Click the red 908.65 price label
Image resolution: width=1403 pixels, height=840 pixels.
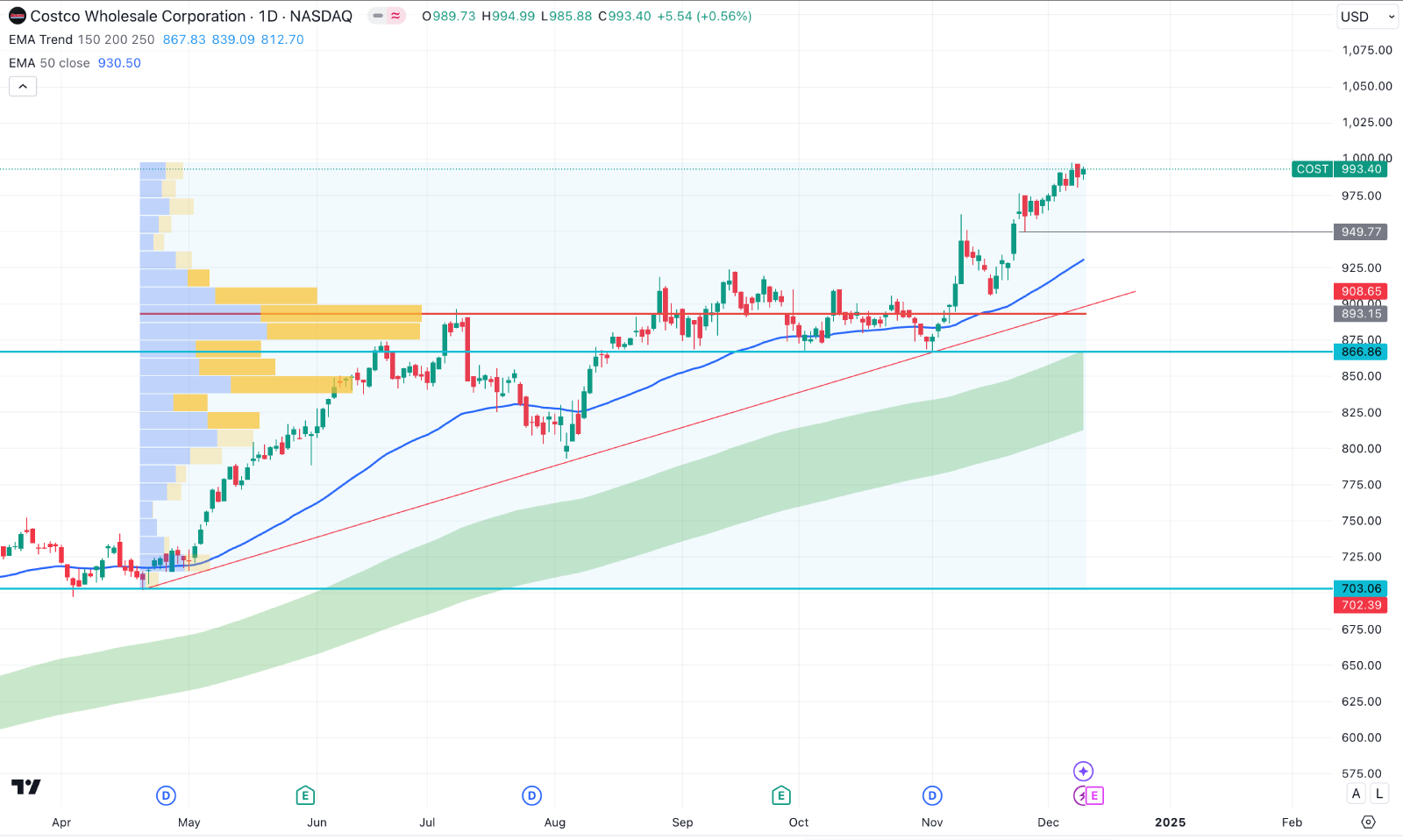click(1361, 291)
